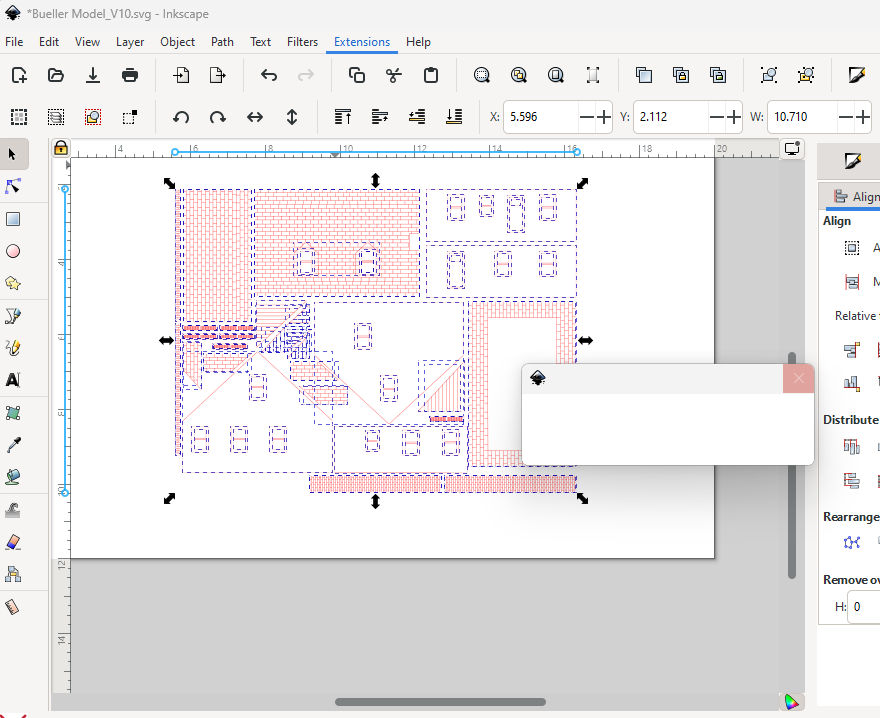Undo the last action
This screenshot has height=718, width=880.
pyautogui.click(x=269, y=75)
